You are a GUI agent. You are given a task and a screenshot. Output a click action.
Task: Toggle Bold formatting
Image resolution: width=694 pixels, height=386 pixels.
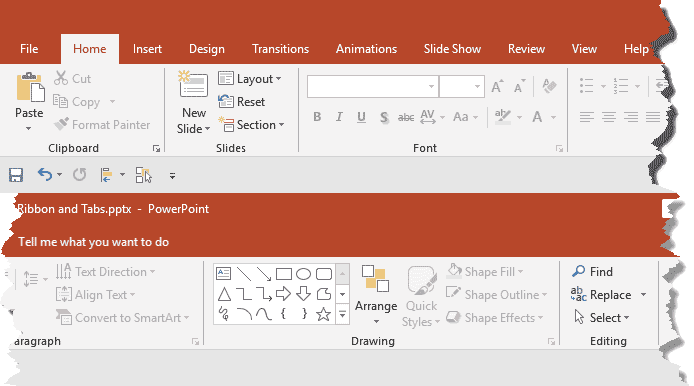(x=317, y=117)
